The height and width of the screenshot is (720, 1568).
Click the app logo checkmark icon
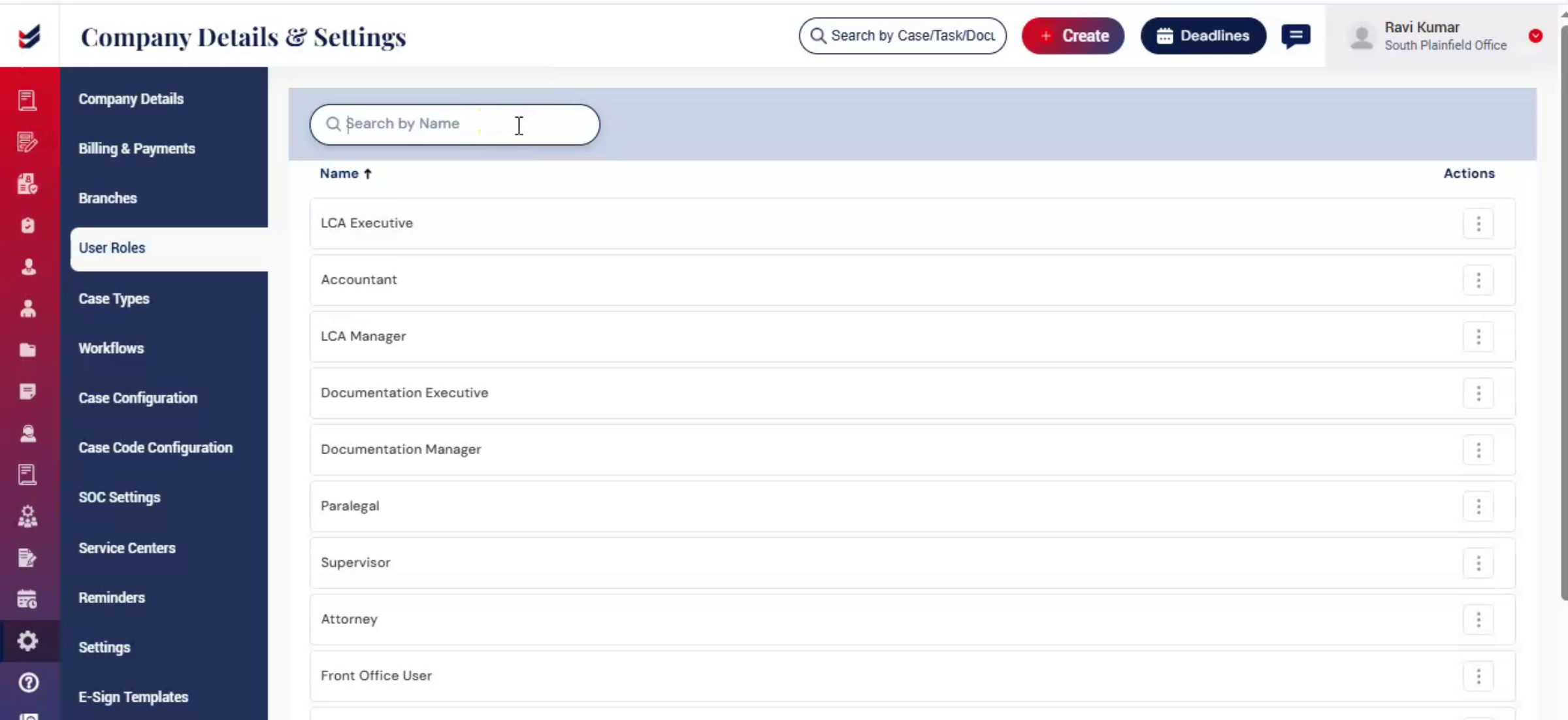29,36
